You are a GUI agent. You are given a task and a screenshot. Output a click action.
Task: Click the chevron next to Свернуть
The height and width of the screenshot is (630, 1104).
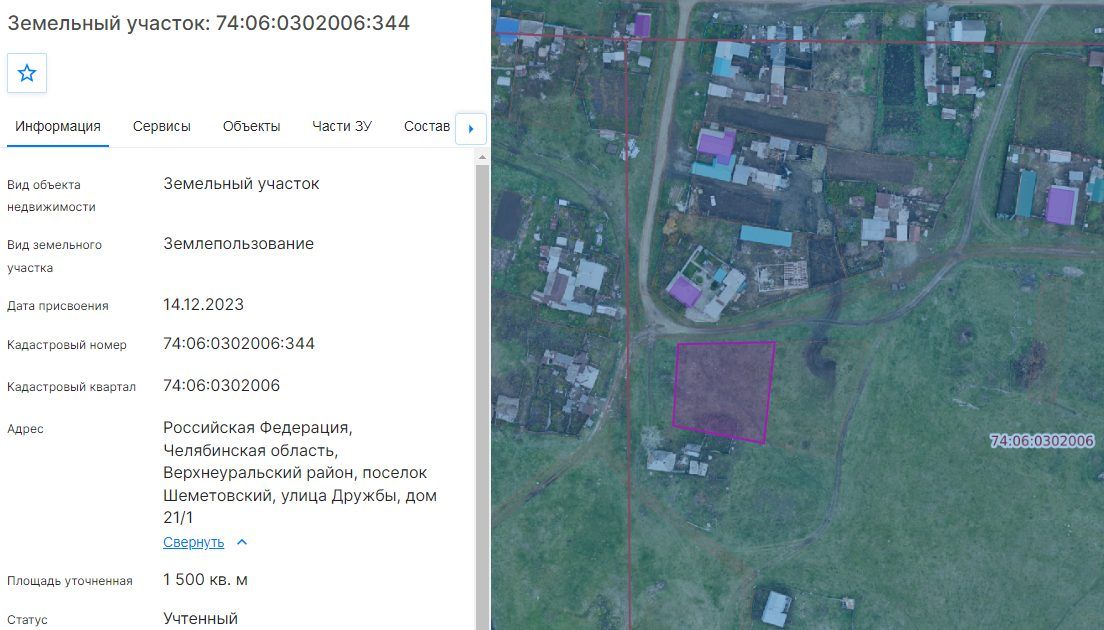242,542
